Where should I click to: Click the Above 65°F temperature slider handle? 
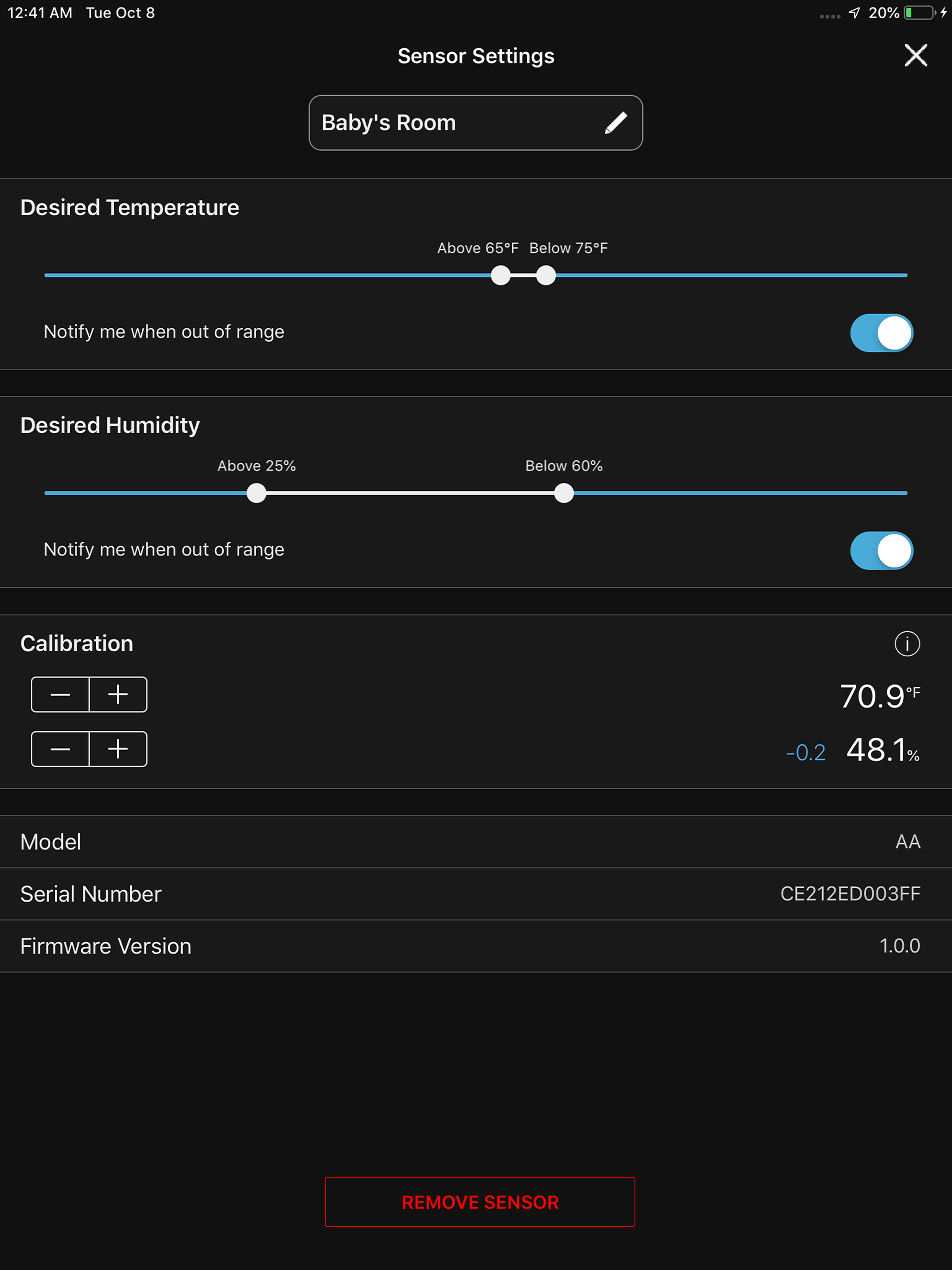[501, 276]
